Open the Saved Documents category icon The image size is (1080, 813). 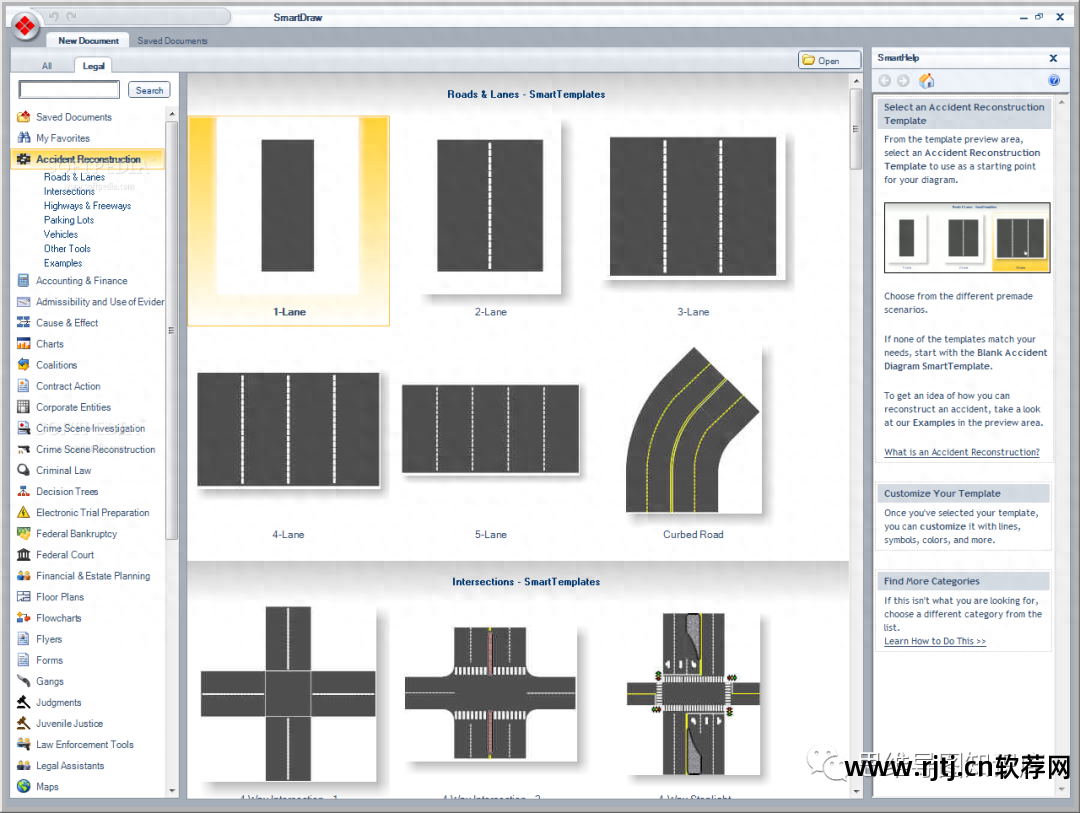click(23, 116)
